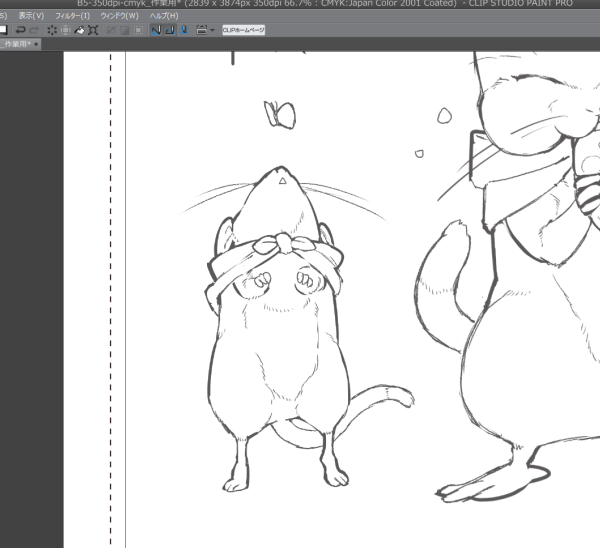Viewport: 600px width, 548px height.
Task: Click the CLIP STUDIO TABMATE settings icon
Action: point(202,30)
